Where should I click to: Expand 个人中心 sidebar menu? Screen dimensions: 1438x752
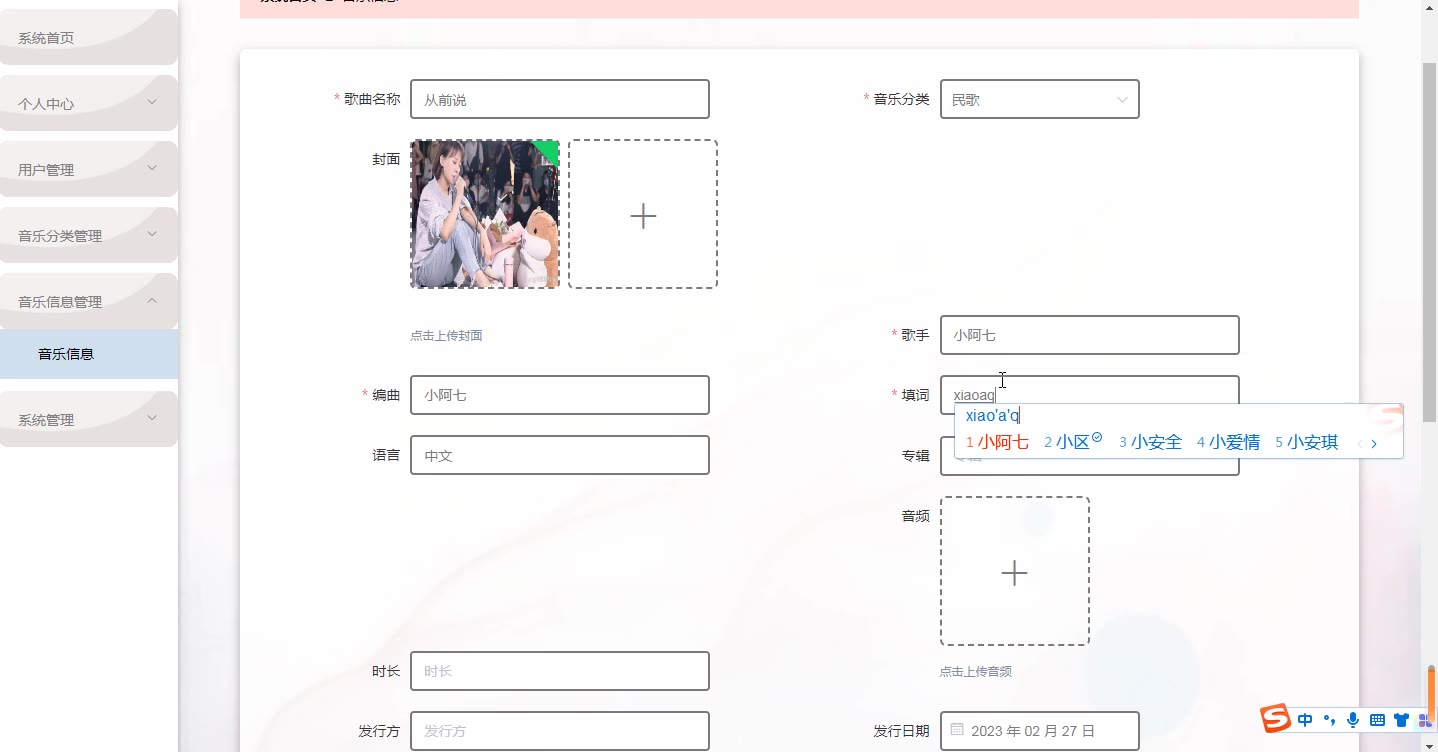89,103
